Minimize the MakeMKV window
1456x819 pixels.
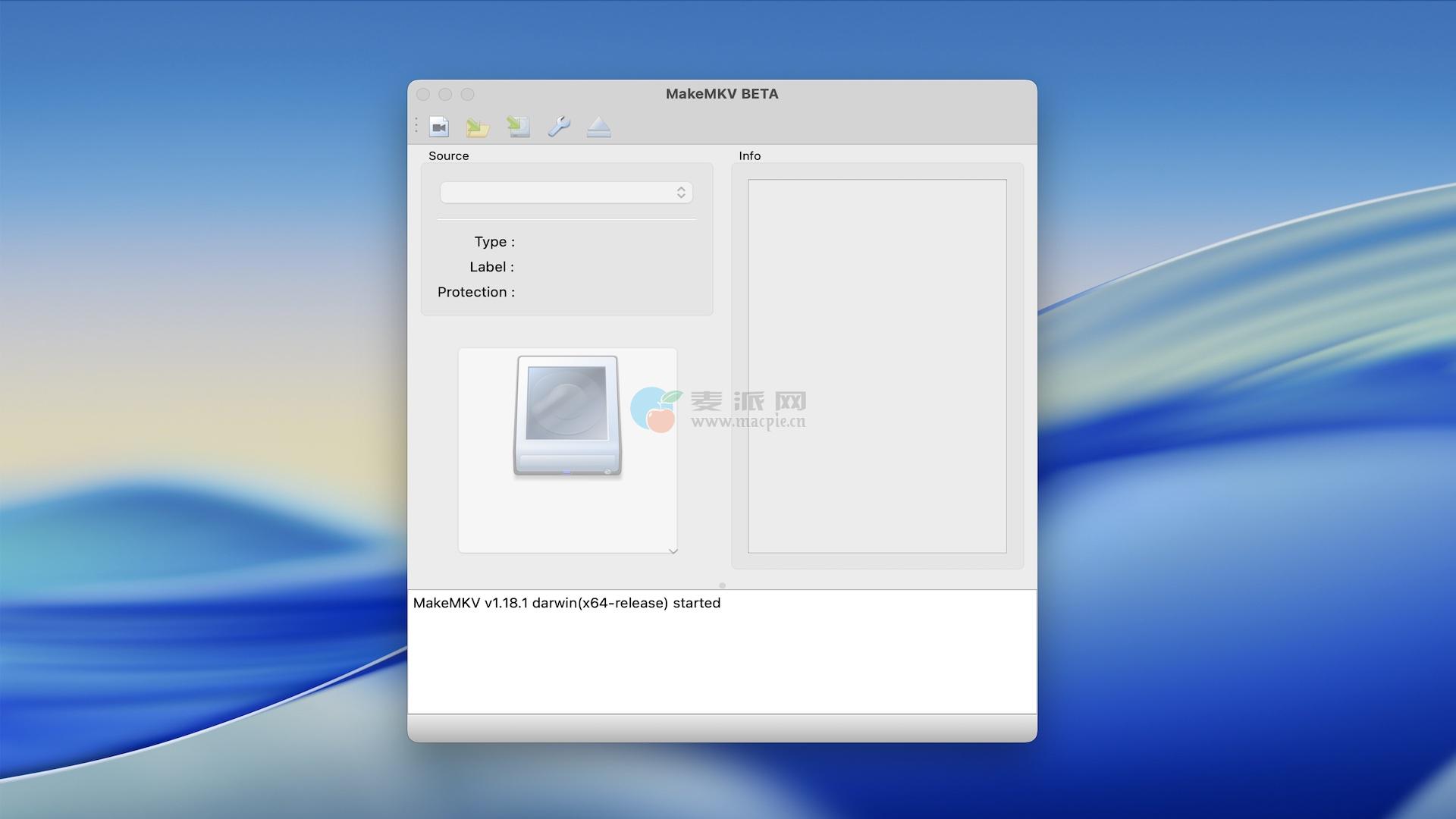(x=445, y=94)
